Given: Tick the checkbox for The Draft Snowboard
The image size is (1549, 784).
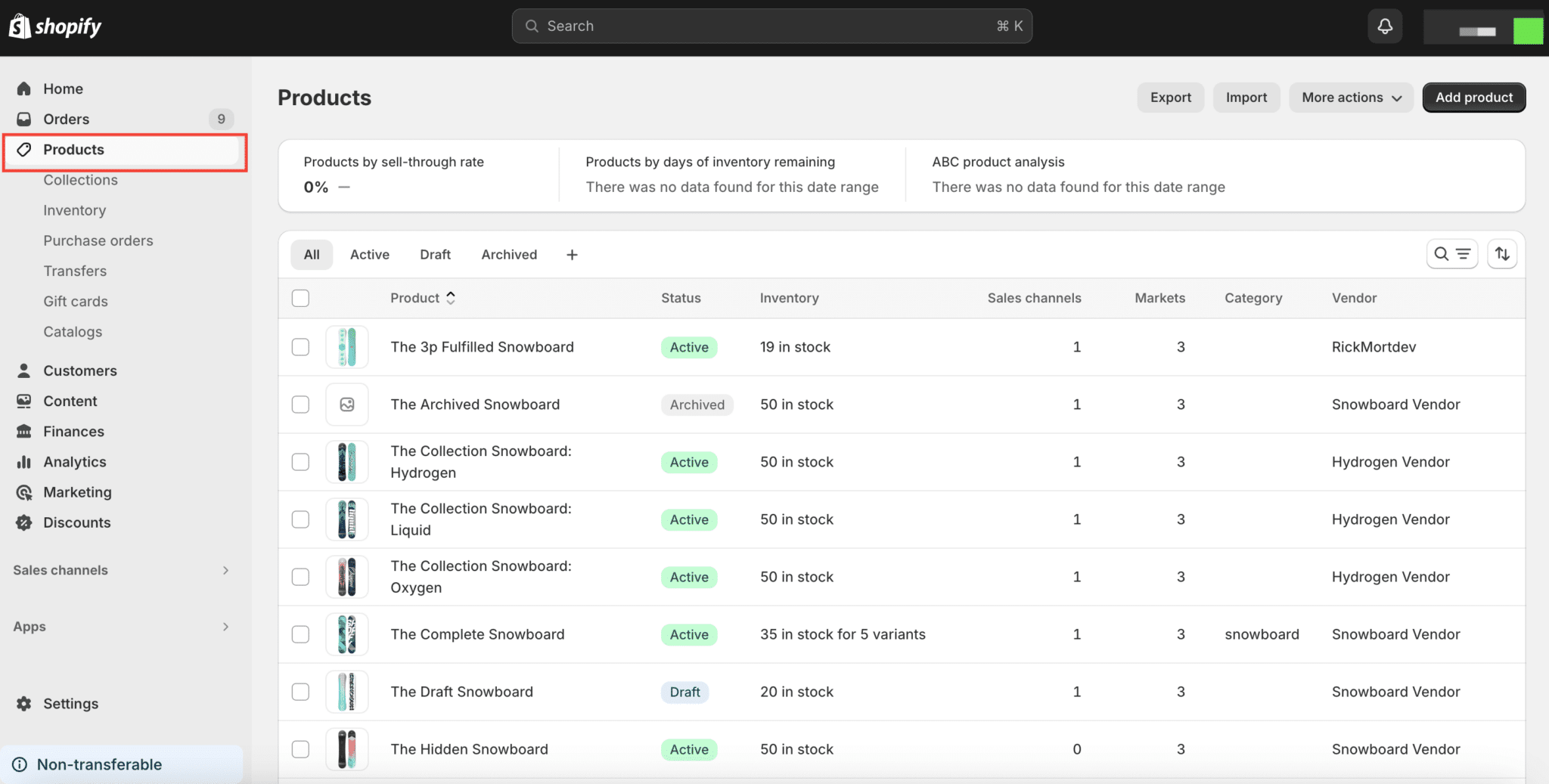Looking at the screenshot, I should click(300, 692).
